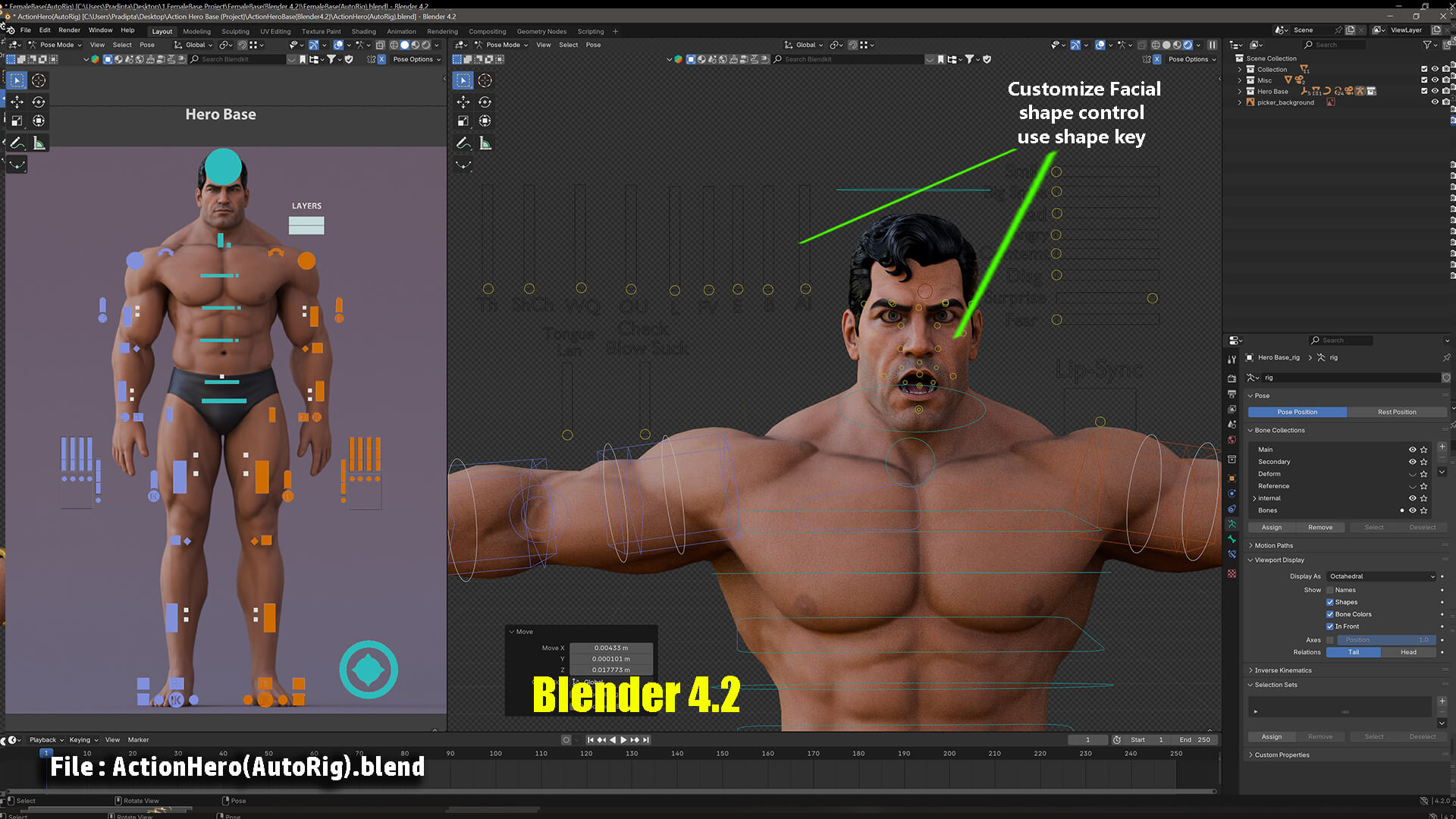The image size is (1456, 819).
Task: Solo the Bones collection star
Action: (x=1423, y=510)
